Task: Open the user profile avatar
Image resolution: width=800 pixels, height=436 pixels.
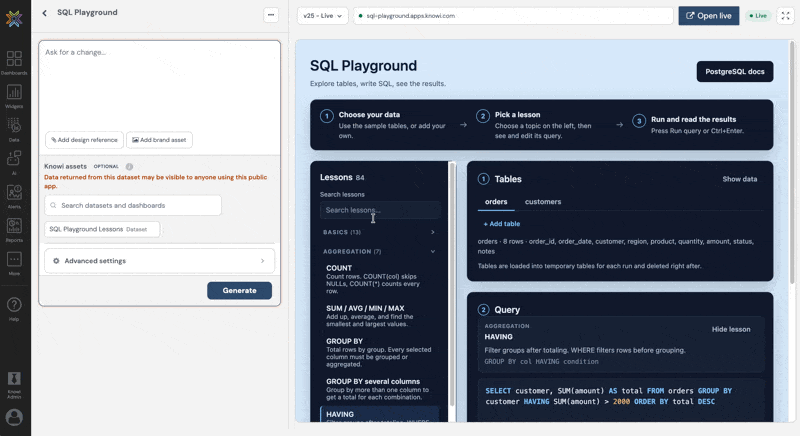Action: [x=14, y=417]
